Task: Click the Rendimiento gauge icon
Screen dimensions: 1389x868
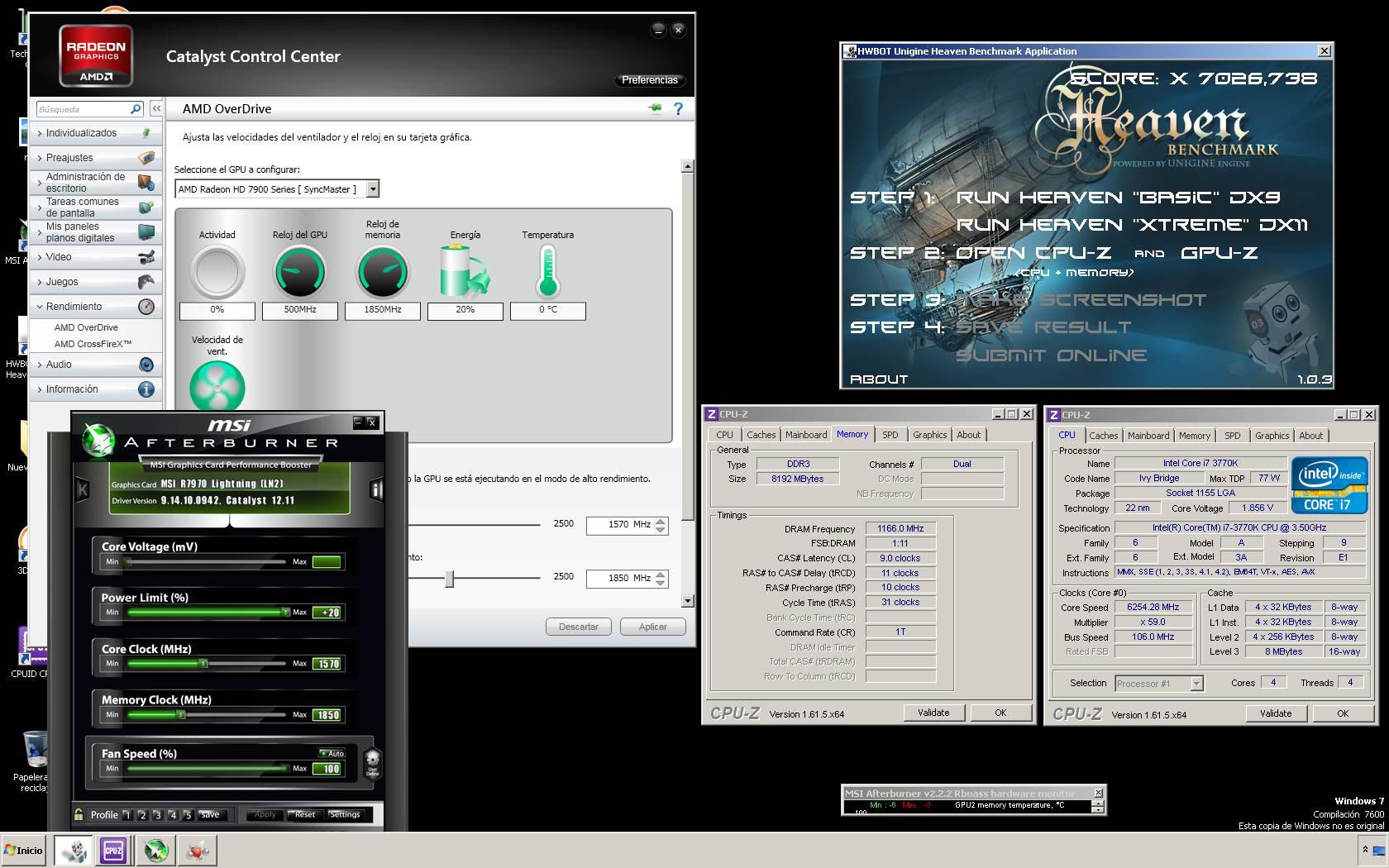Action: tap(146, 307)
